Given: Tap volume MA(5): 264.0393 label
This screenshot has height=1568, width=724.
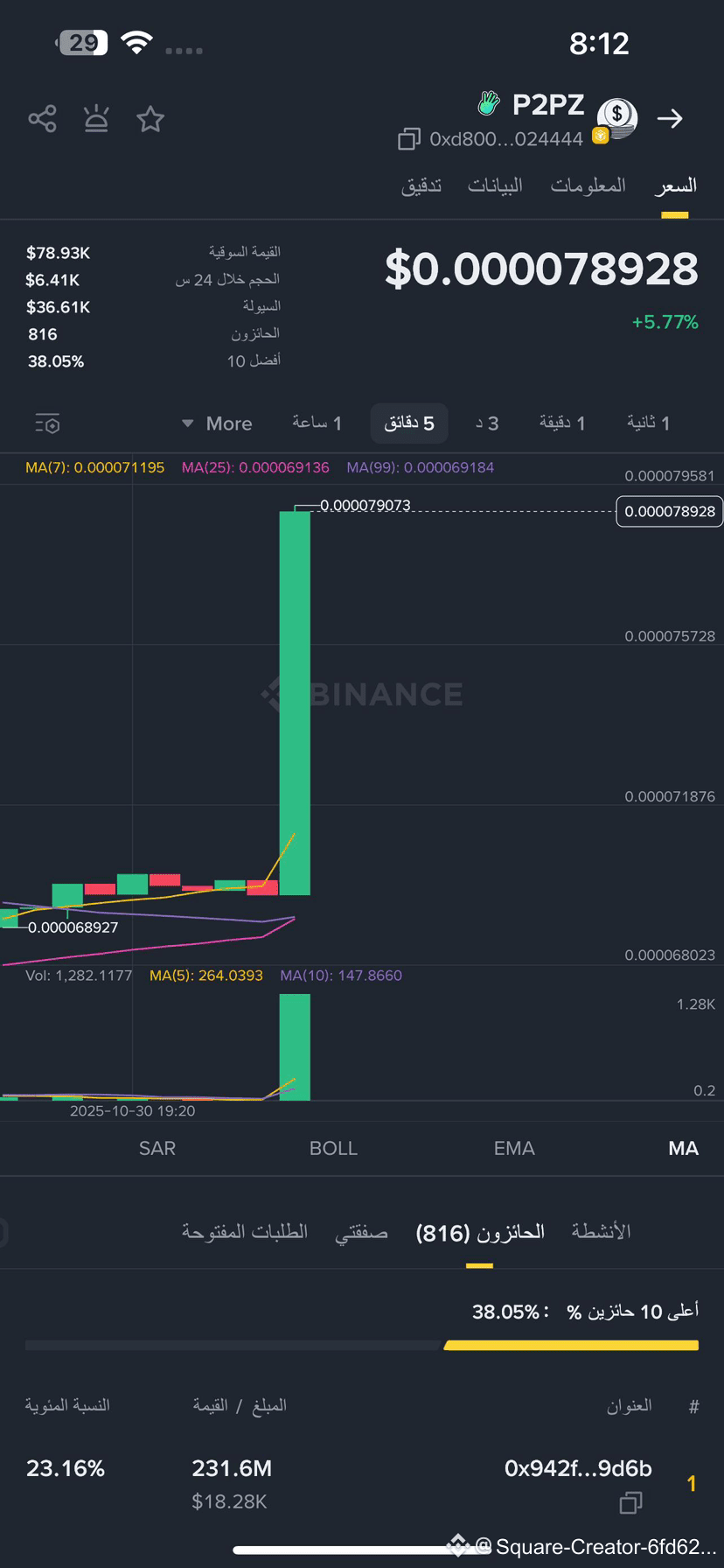Looking at the screenshot, I should click(206, 976).
